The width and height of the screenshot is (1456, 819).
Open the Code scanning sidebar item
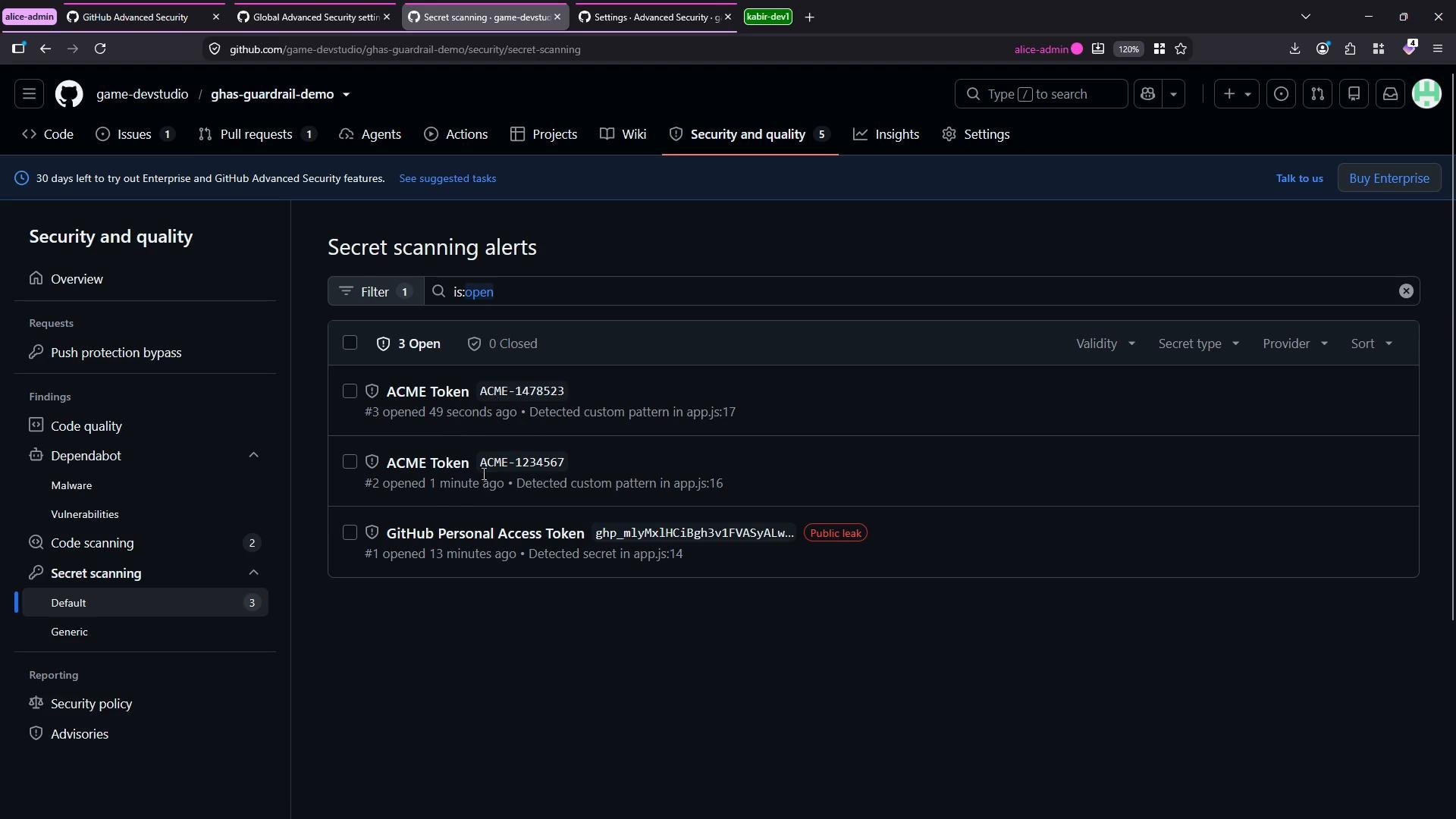pyautogui.click(x=145, y=543)
